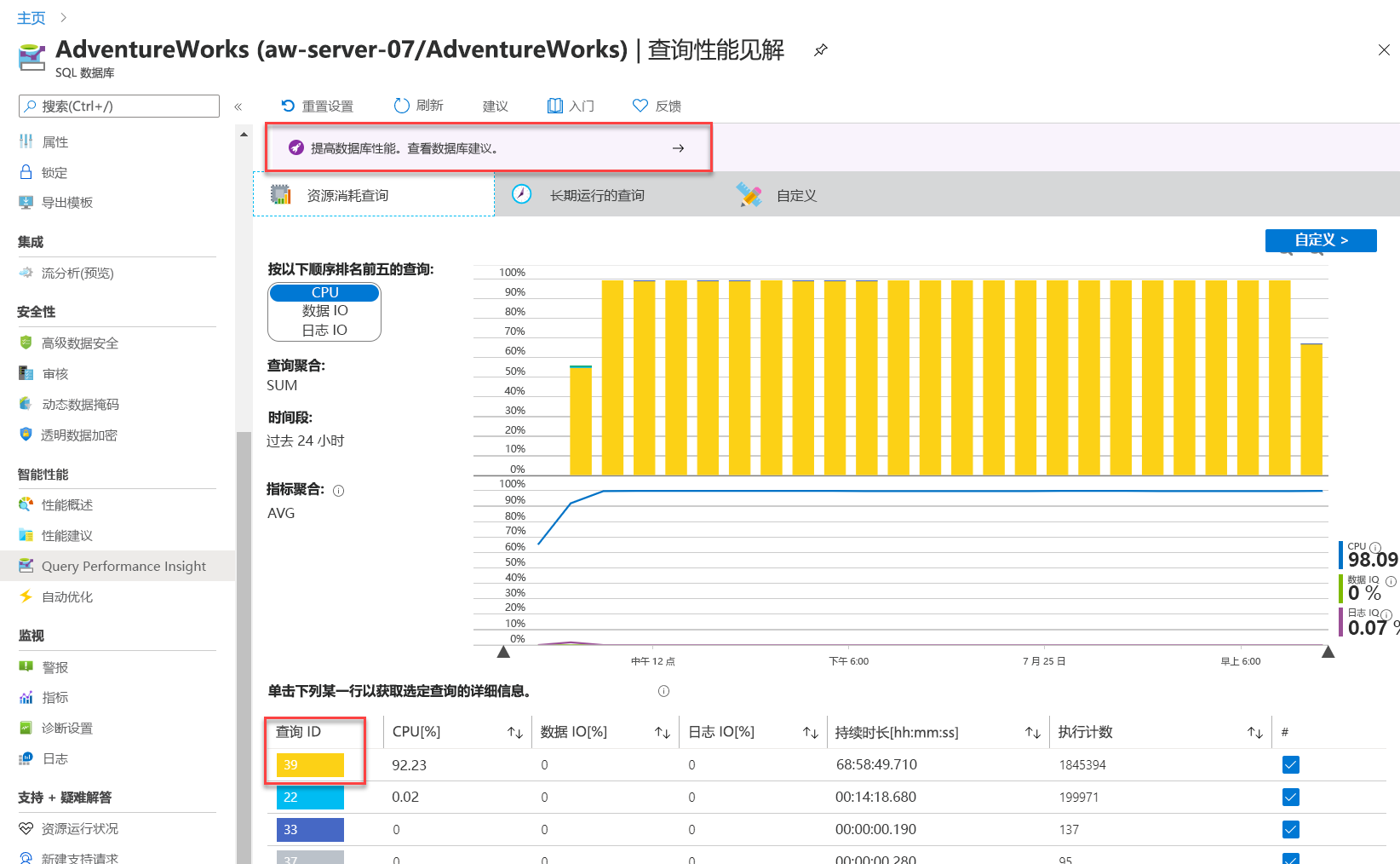This screenshot has height=864, width=1400.
Task: Click info icon above the query table
Action: click(664, 691)
